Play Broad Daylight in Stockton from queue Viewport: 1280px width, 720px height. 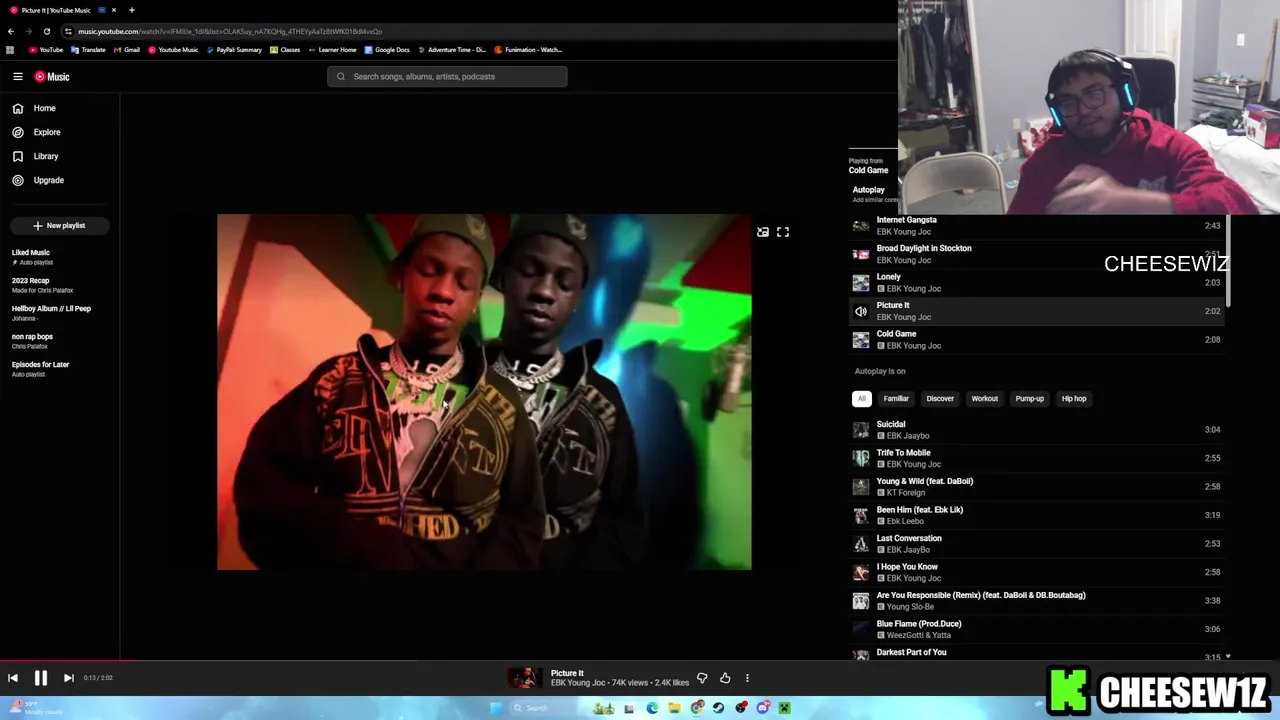click(x=1035, y=254)
